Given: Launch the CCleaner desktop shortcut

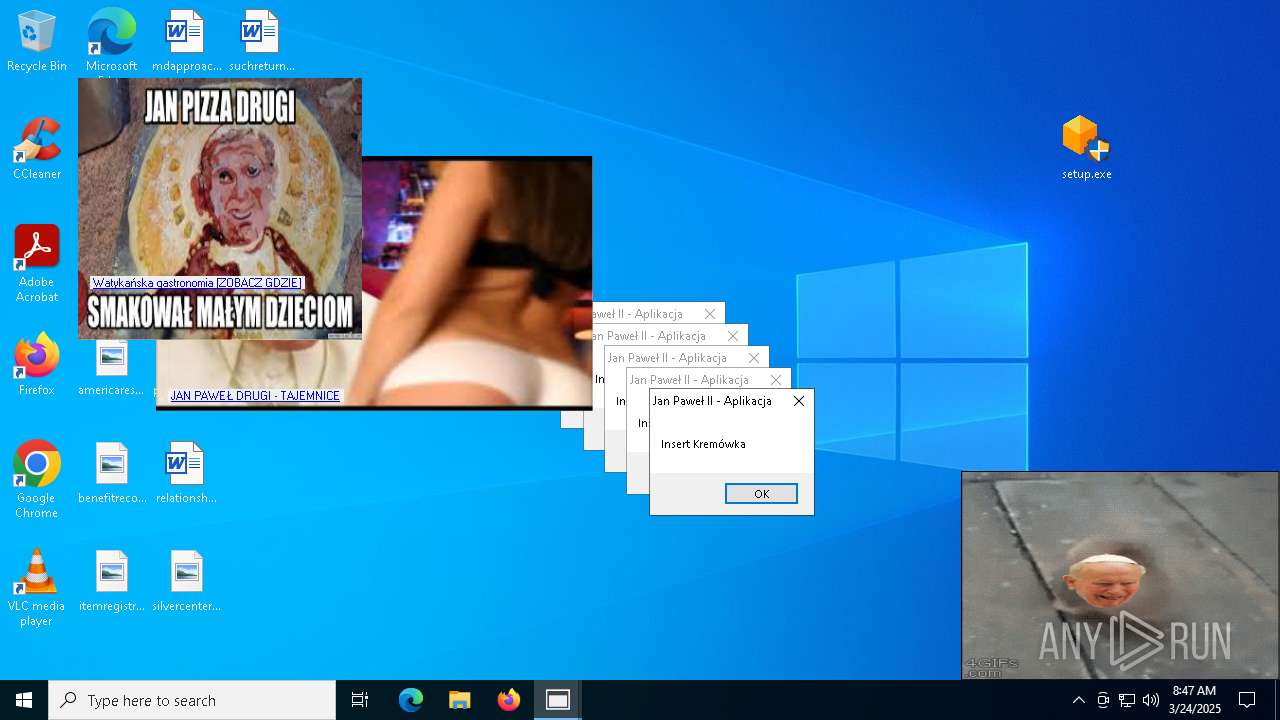Looking at the screenshot, I should pyautogui.click(x=37, y=149).
